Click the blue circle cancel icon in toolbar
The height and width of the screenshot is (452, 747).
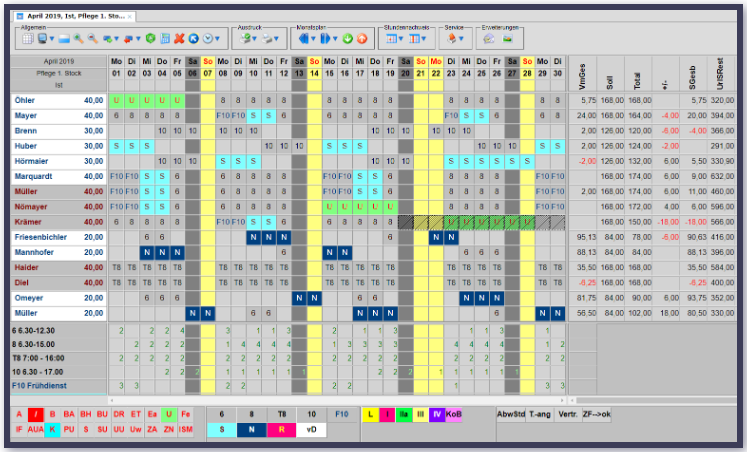[192, 39]
